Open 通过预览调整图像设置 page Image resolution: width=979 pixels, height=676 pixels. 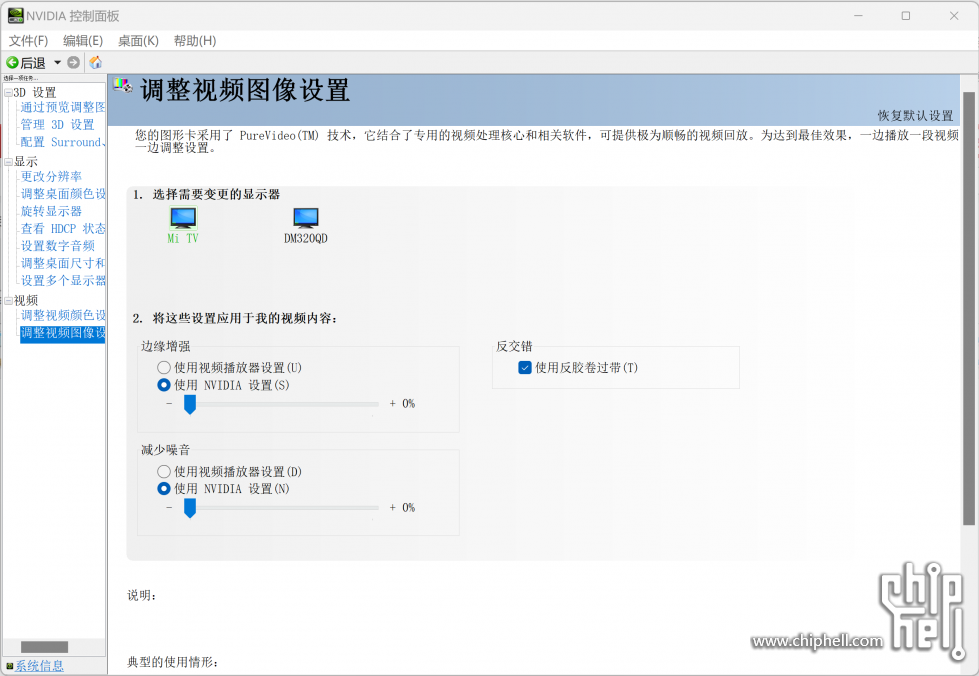click(63, 107)
